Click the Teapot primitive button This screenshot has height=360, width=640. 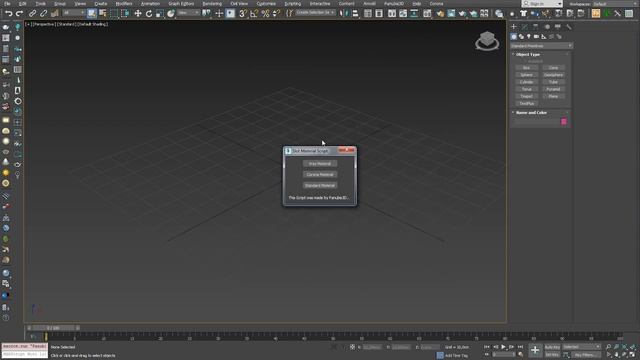[527, 96]
